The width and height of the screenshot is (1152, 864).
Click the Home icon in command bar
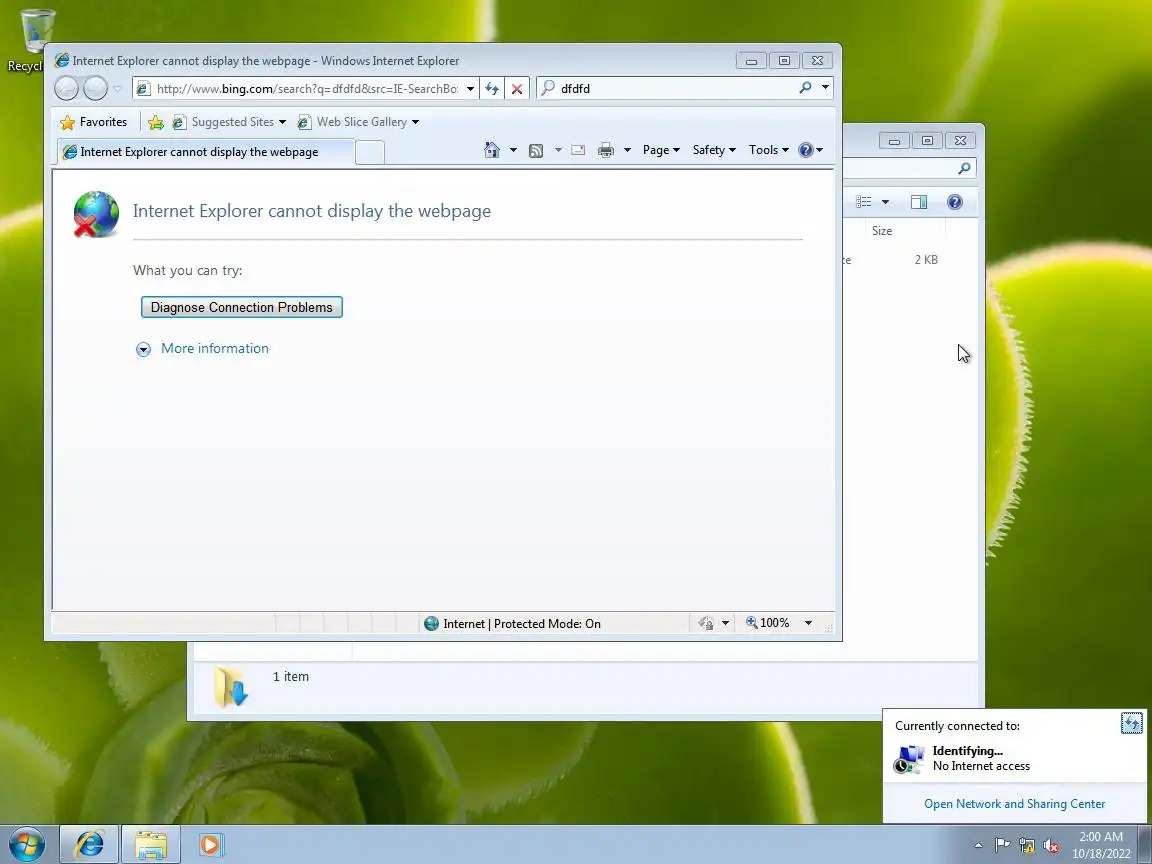[x=492, y=150]
